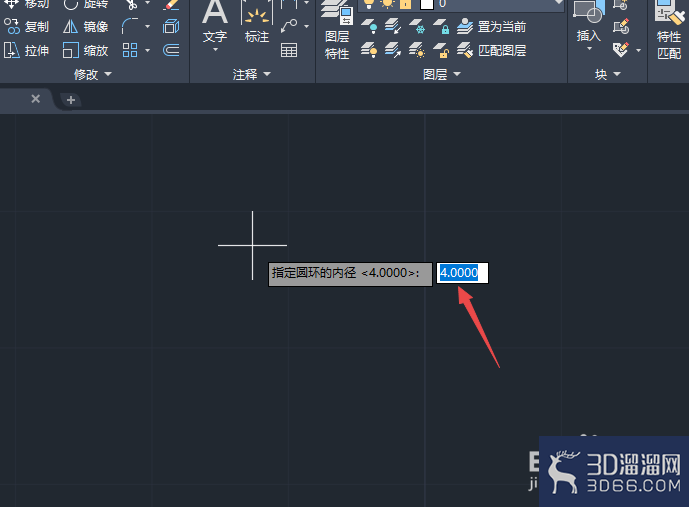Open the Fillet tool dropdown arrow

point(147,26)
